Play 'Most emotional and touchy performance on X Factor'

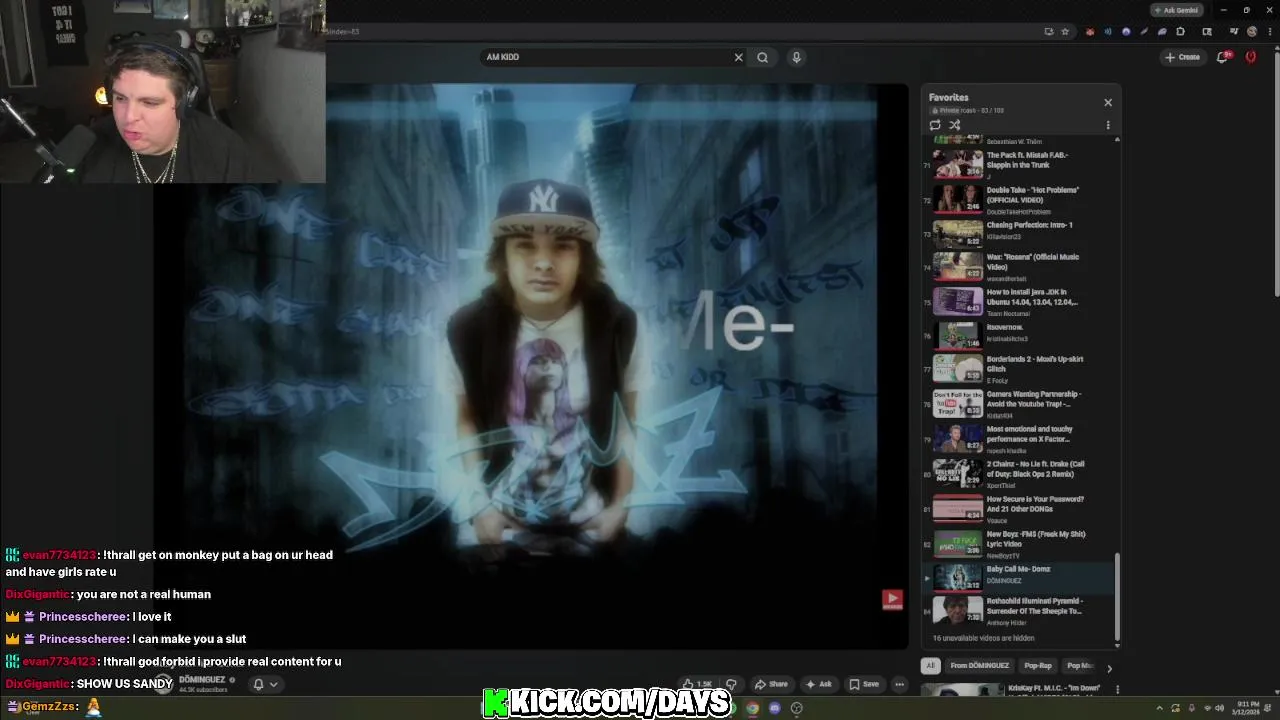(1020, 439)
